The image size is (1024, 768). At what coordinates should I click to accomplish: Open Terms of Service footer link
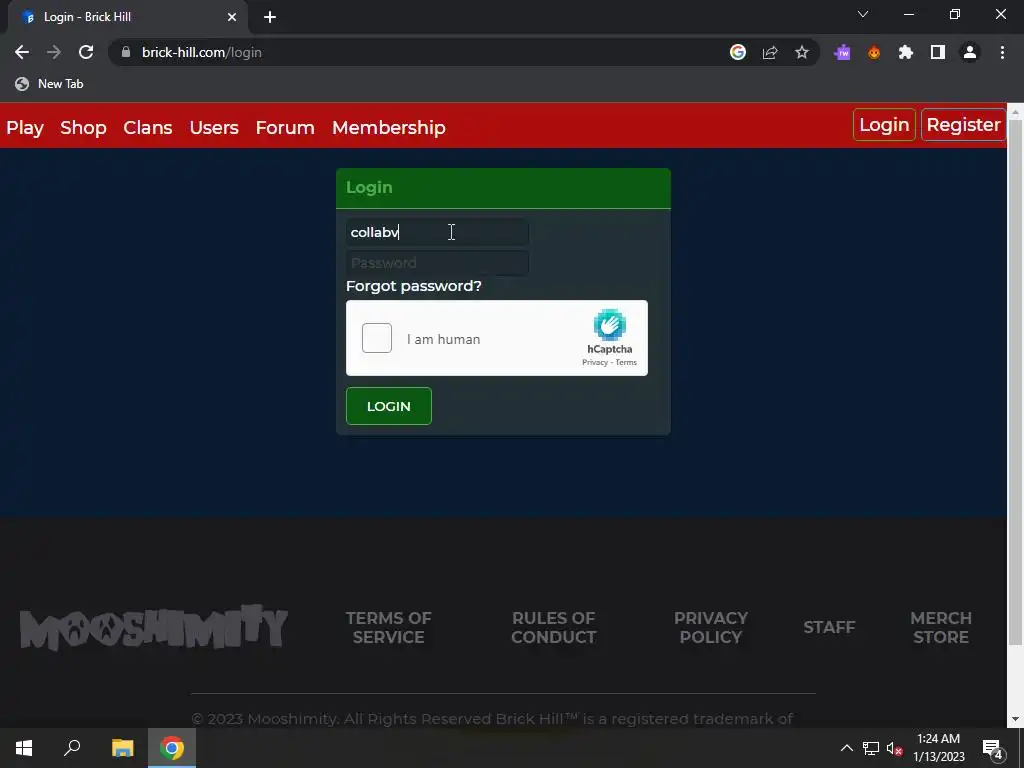pyautogui.click(x=389, y=627)
